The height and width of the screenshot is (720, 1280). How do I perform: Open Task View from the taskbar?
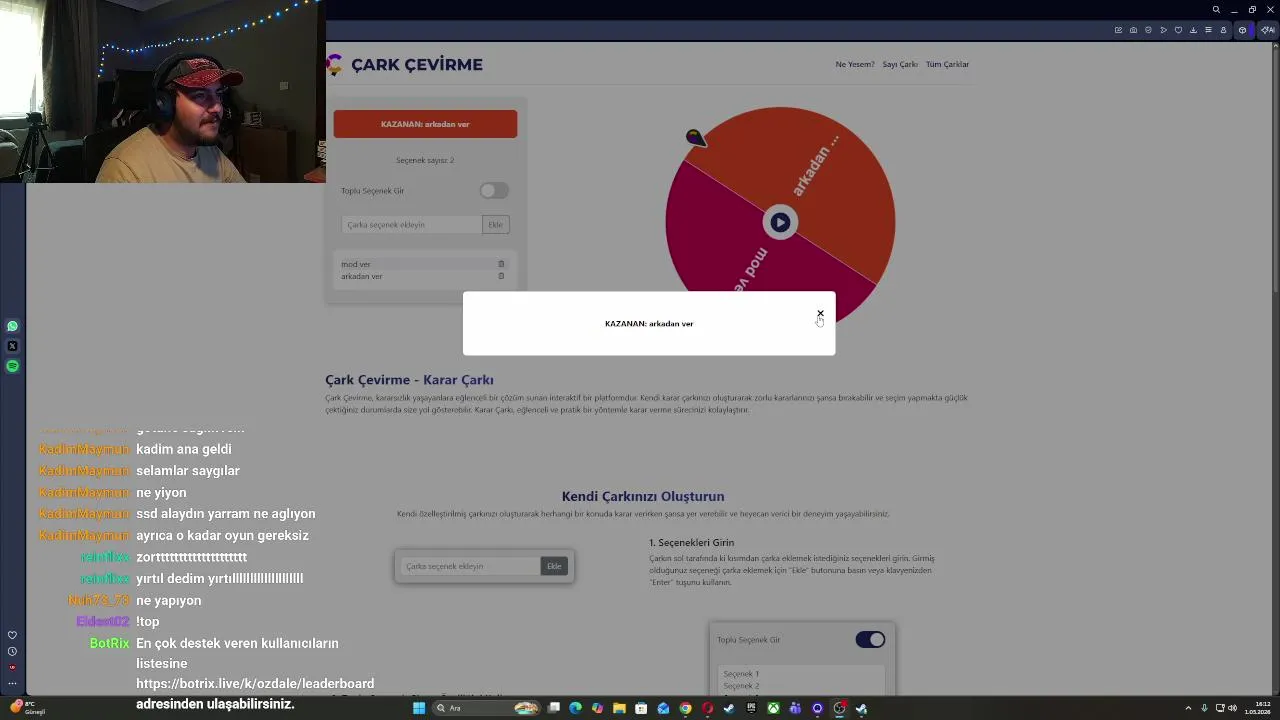point(553,708)
